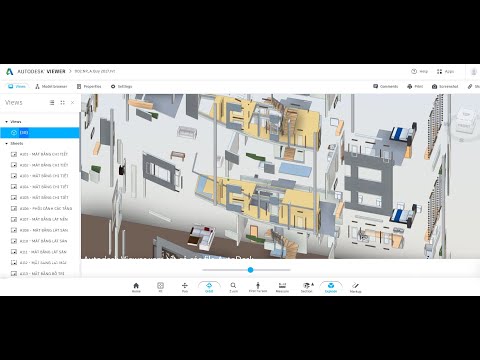The image size is (480, 360).
Task: Select the Pan tool
Action: 185,287
